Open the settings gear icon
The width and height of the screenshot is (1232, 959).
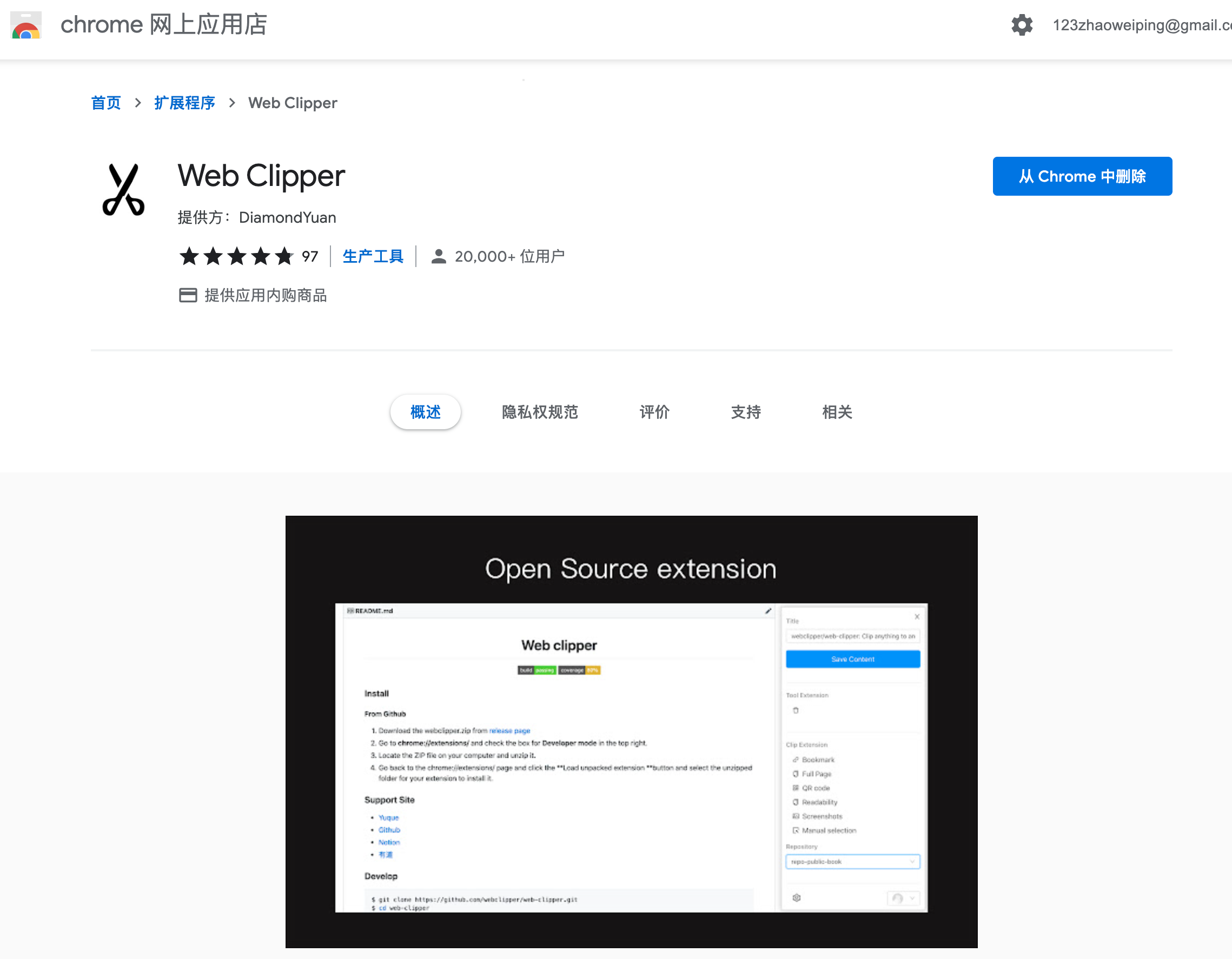pos(1021,25)
